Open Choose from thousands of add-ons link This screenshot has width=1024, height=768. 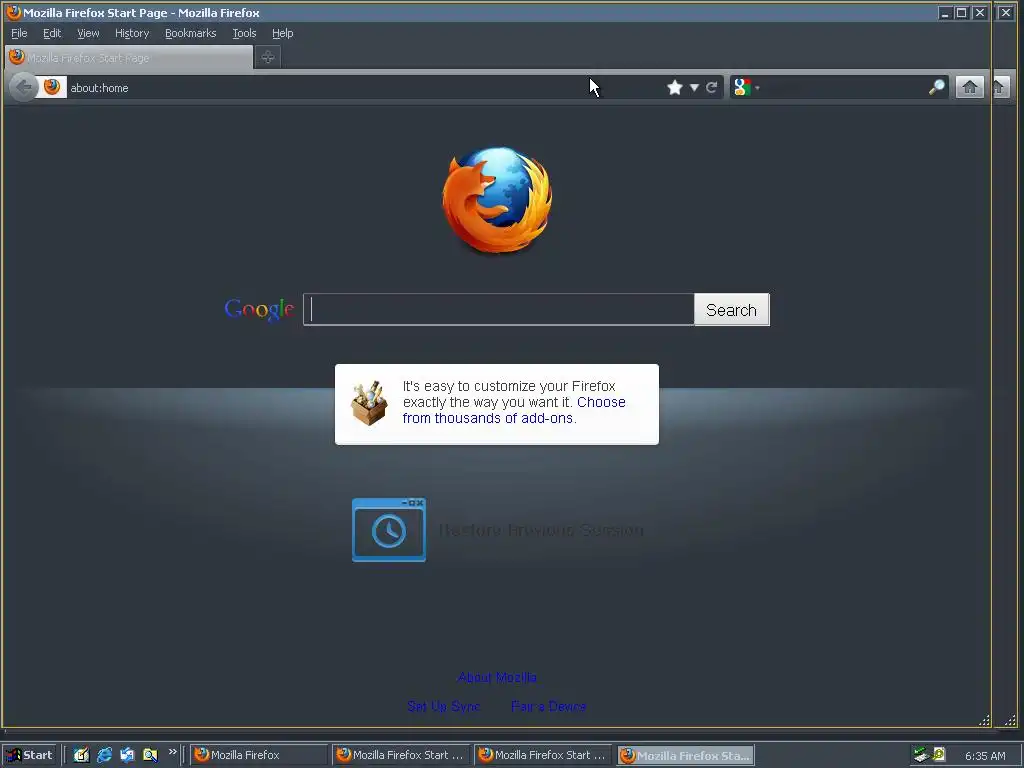click(514, 410)
